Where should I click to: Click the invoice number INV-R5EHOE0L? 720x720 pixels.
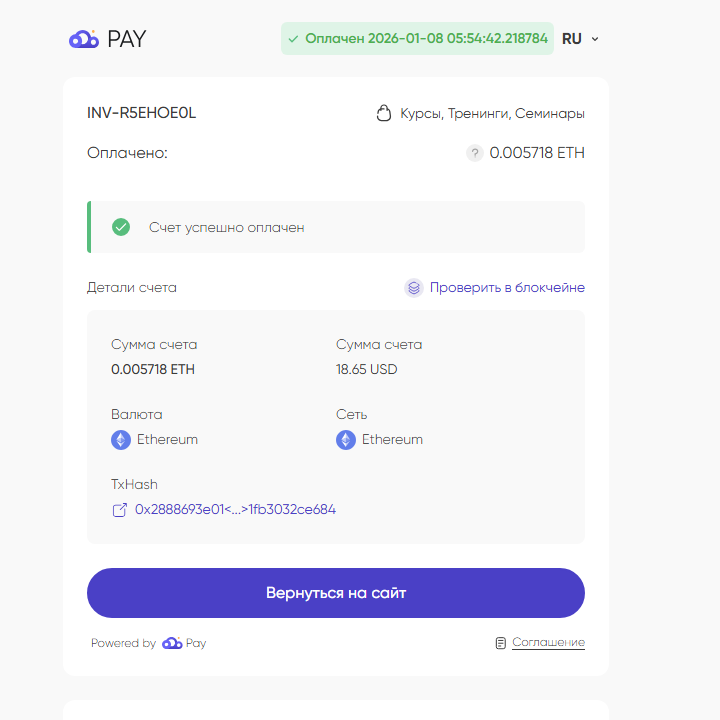[141, 113]
